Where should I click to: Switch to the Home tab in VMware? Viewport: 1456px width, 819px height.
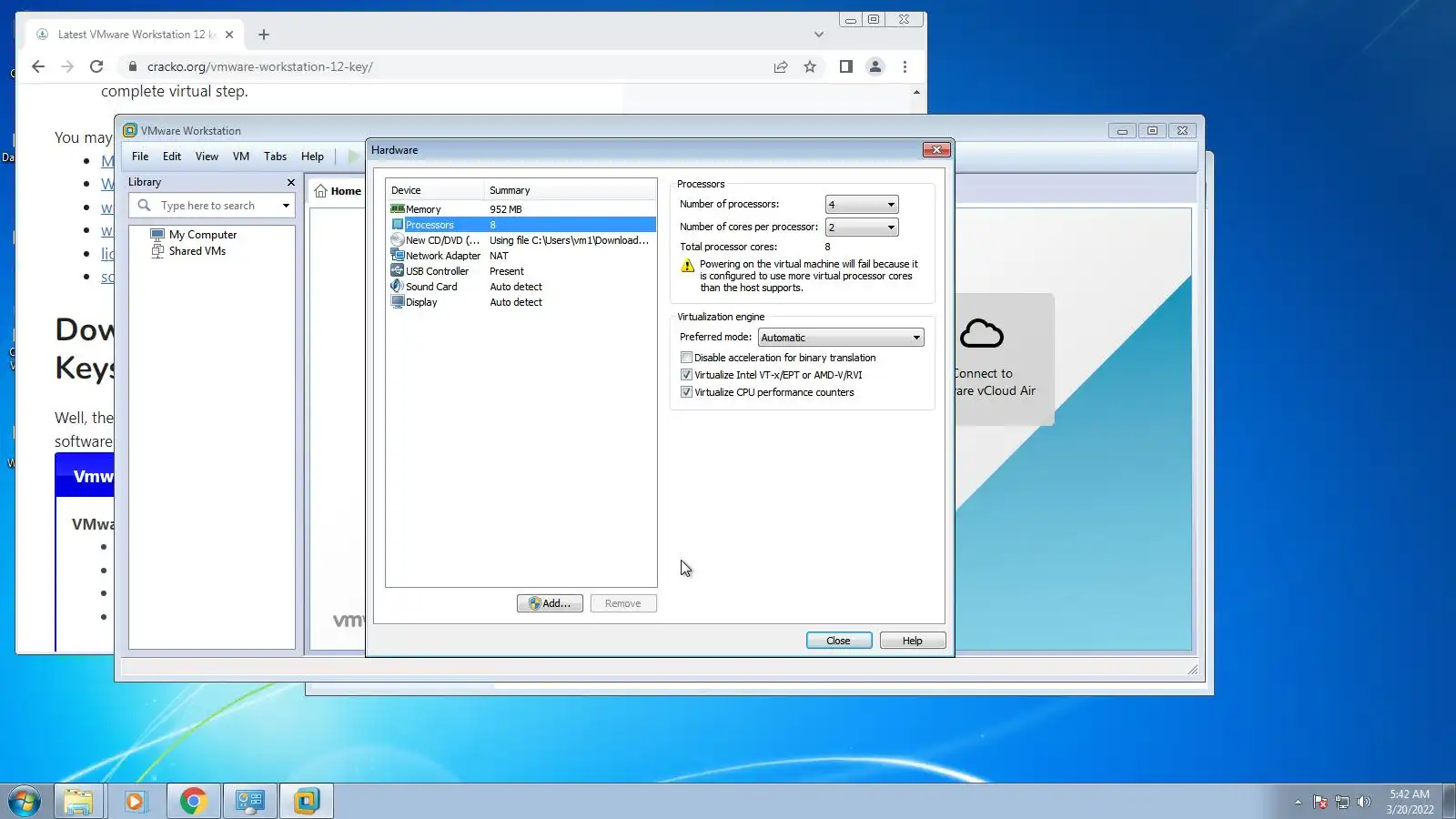tap(338, 191)
